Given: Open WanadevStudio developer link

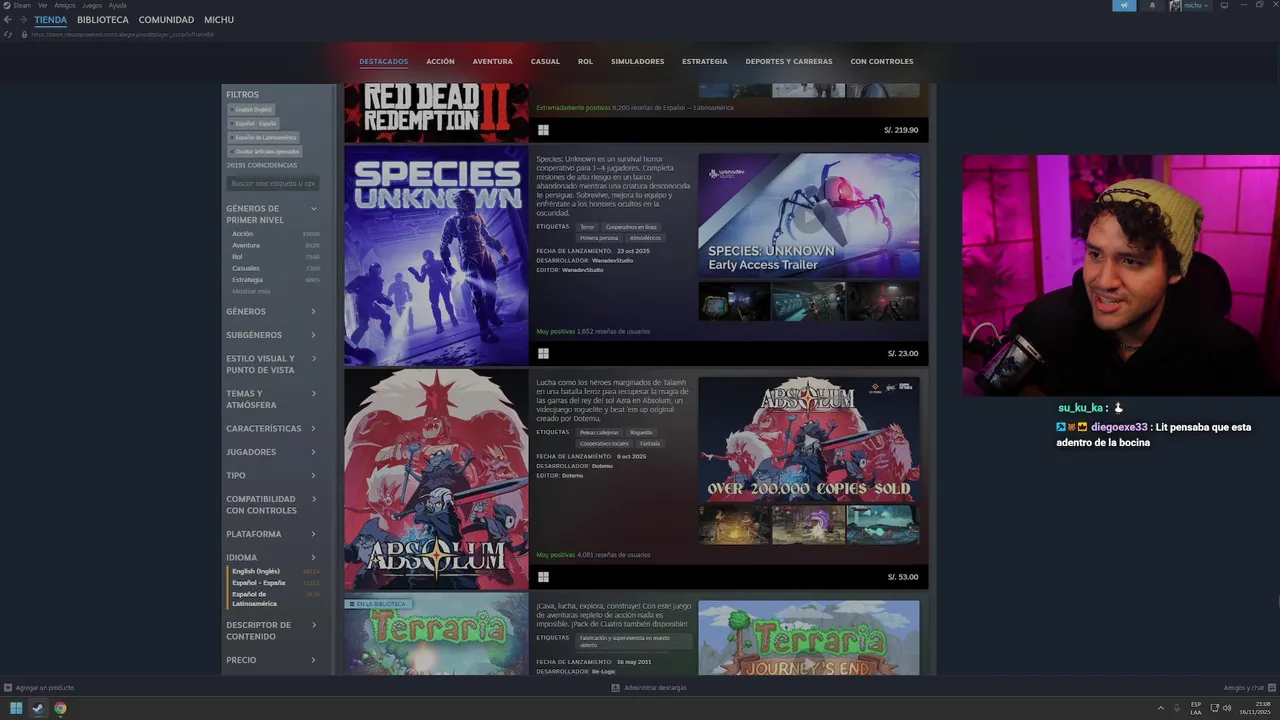Looking at the screenshot, I should click(612, 260).
